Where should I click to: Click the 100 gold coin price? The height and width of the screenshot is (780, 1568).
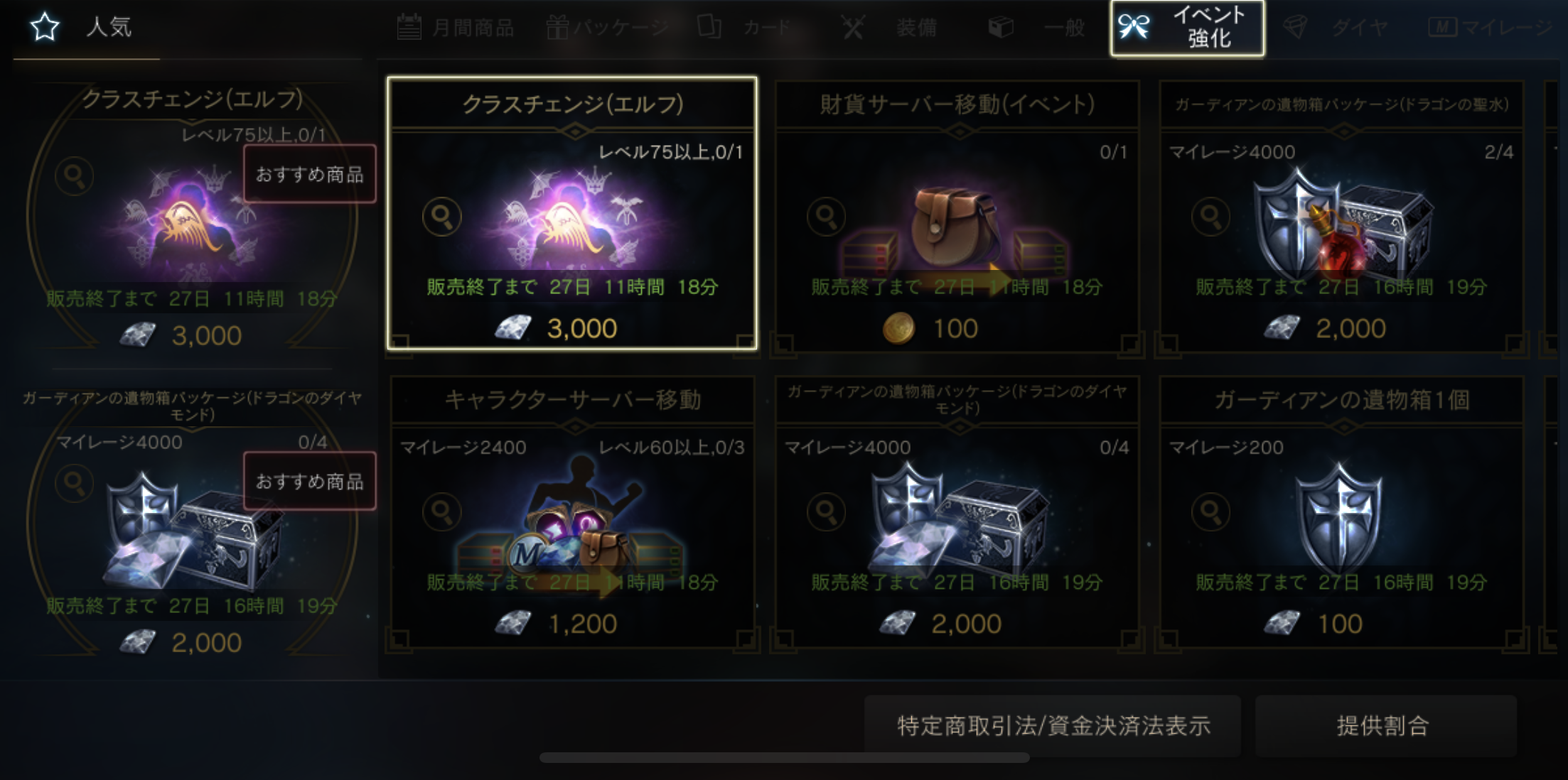tap(930, 328)
